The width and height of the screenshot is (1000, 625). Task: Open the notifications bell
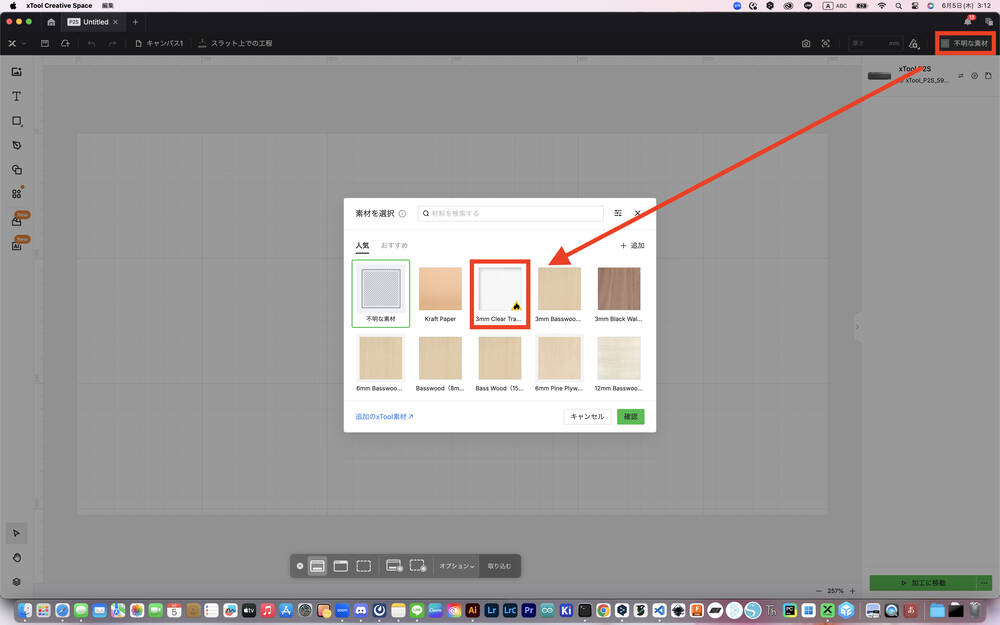[968, 21]
